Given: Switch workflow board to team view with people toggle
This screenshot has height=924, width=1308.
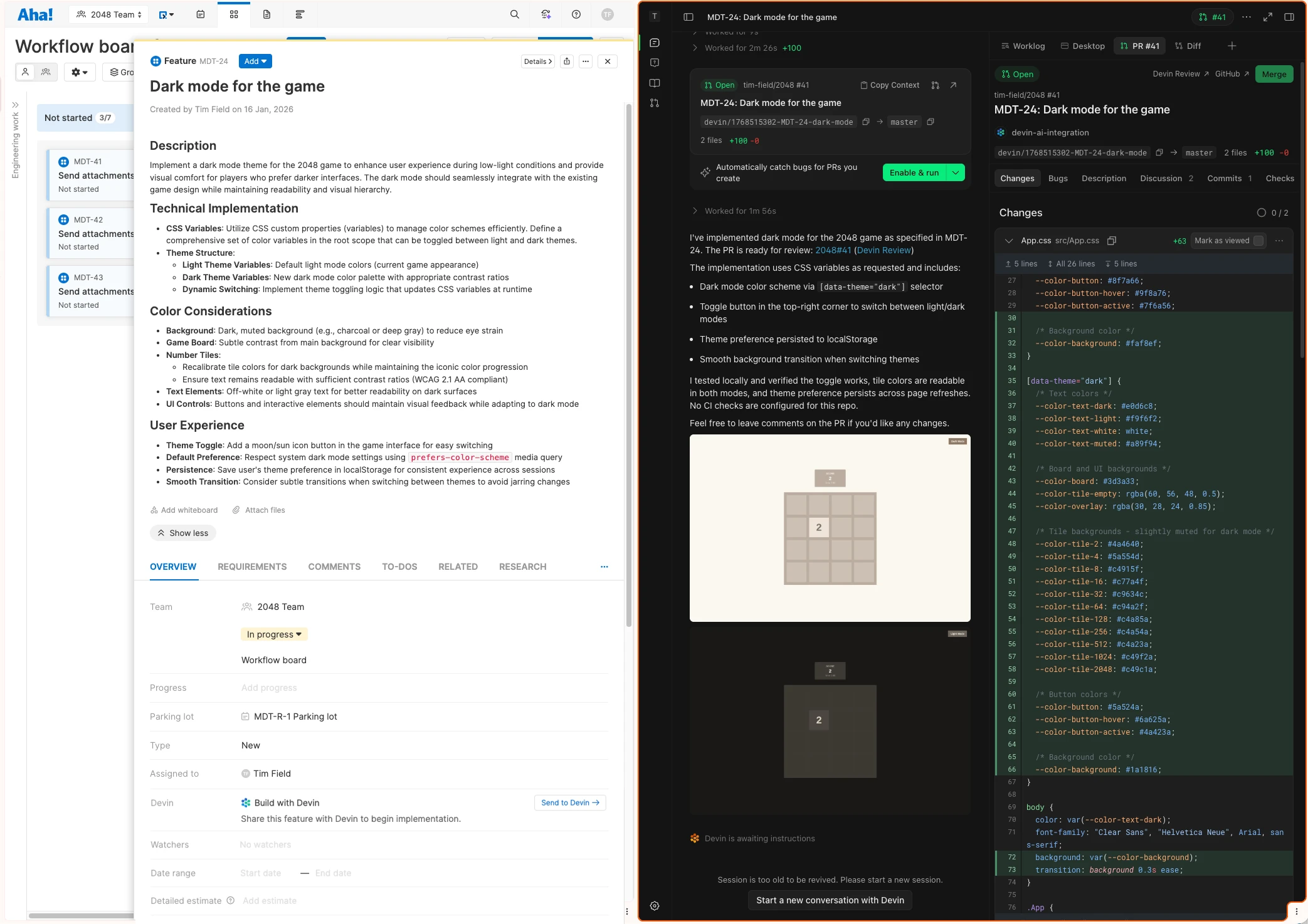Looking at the screenshot, I should pos(45,71).
